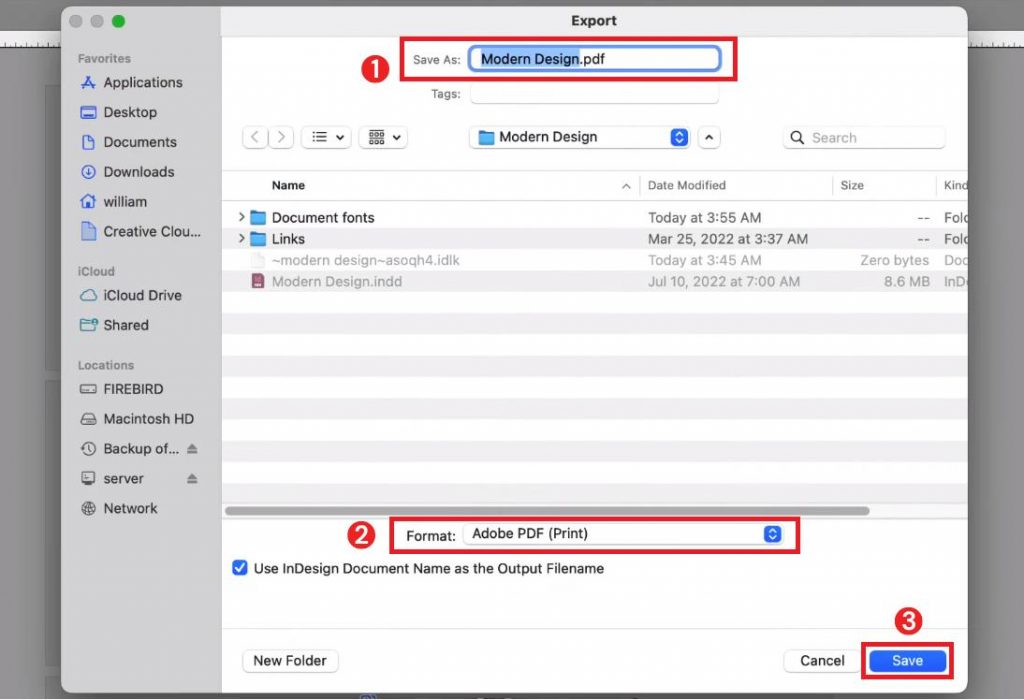This screenshot has height=700, width=1024.
Task: Click the Save As filename field
Action: pyautogui.click(x=595, y=58)
